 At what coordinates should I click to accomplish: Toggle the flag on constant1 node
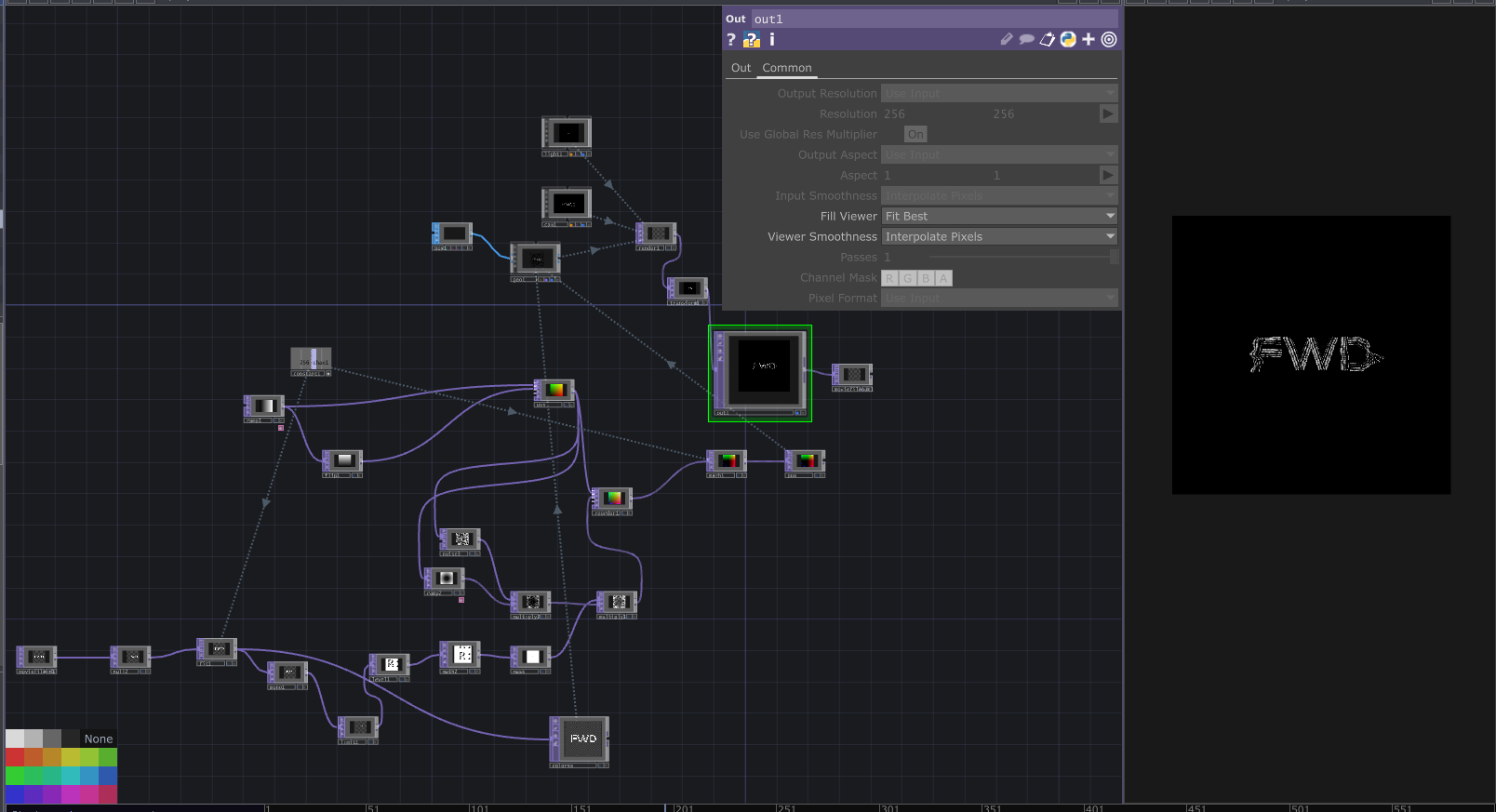tap(327, 373)
